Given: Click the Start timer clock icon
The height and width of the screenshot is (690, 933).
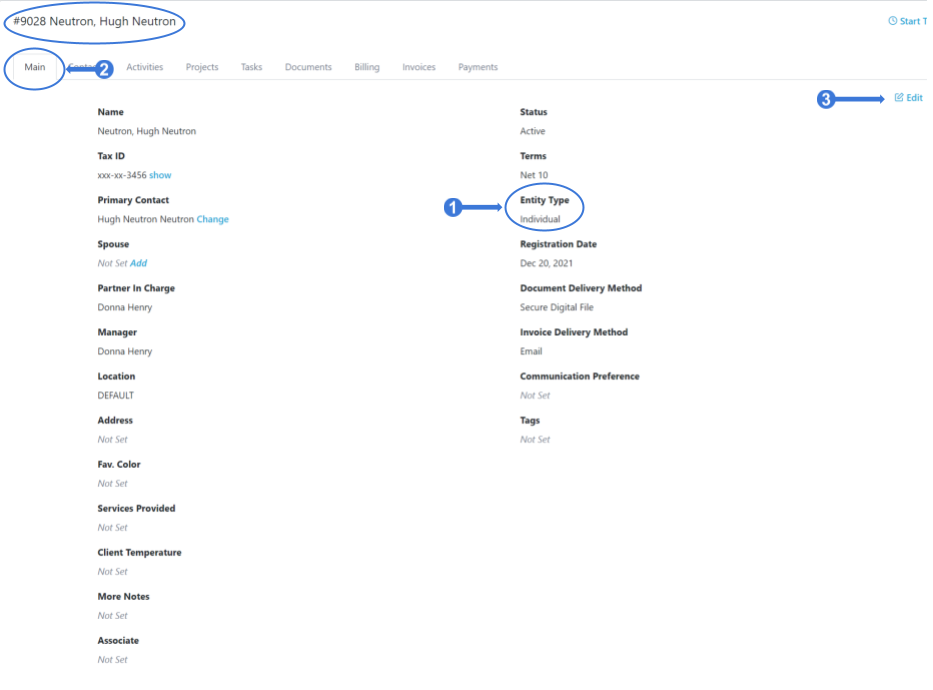Looking at the screenshot, I should [893, 21].
